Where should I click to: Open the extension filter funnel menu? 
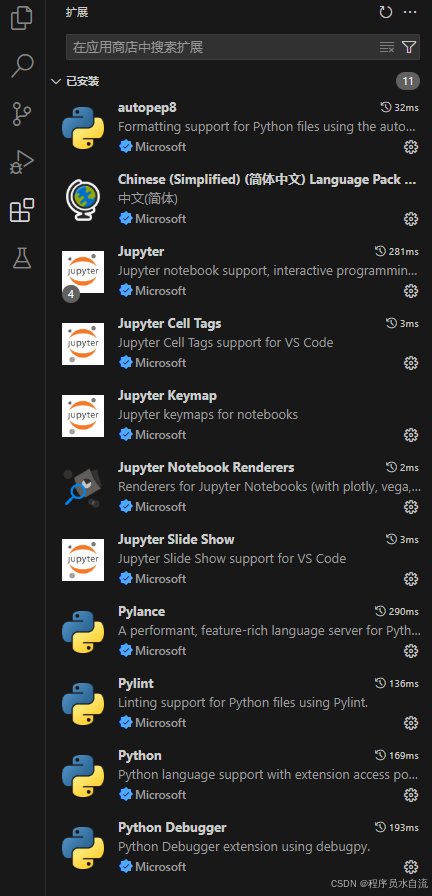click(409, 47)
